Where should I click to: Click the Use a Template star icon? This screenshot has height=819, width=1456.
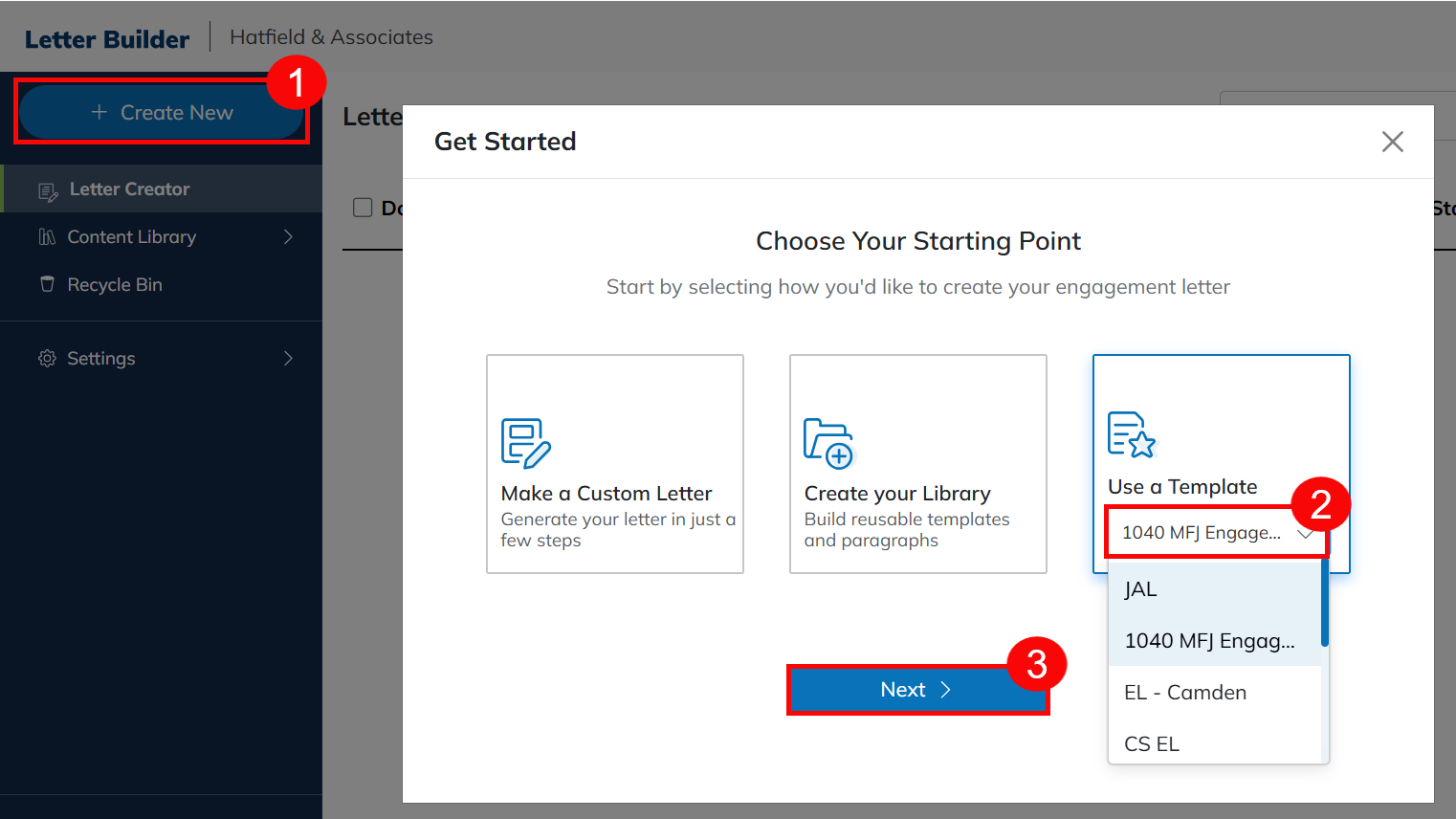coord(1132,434)
